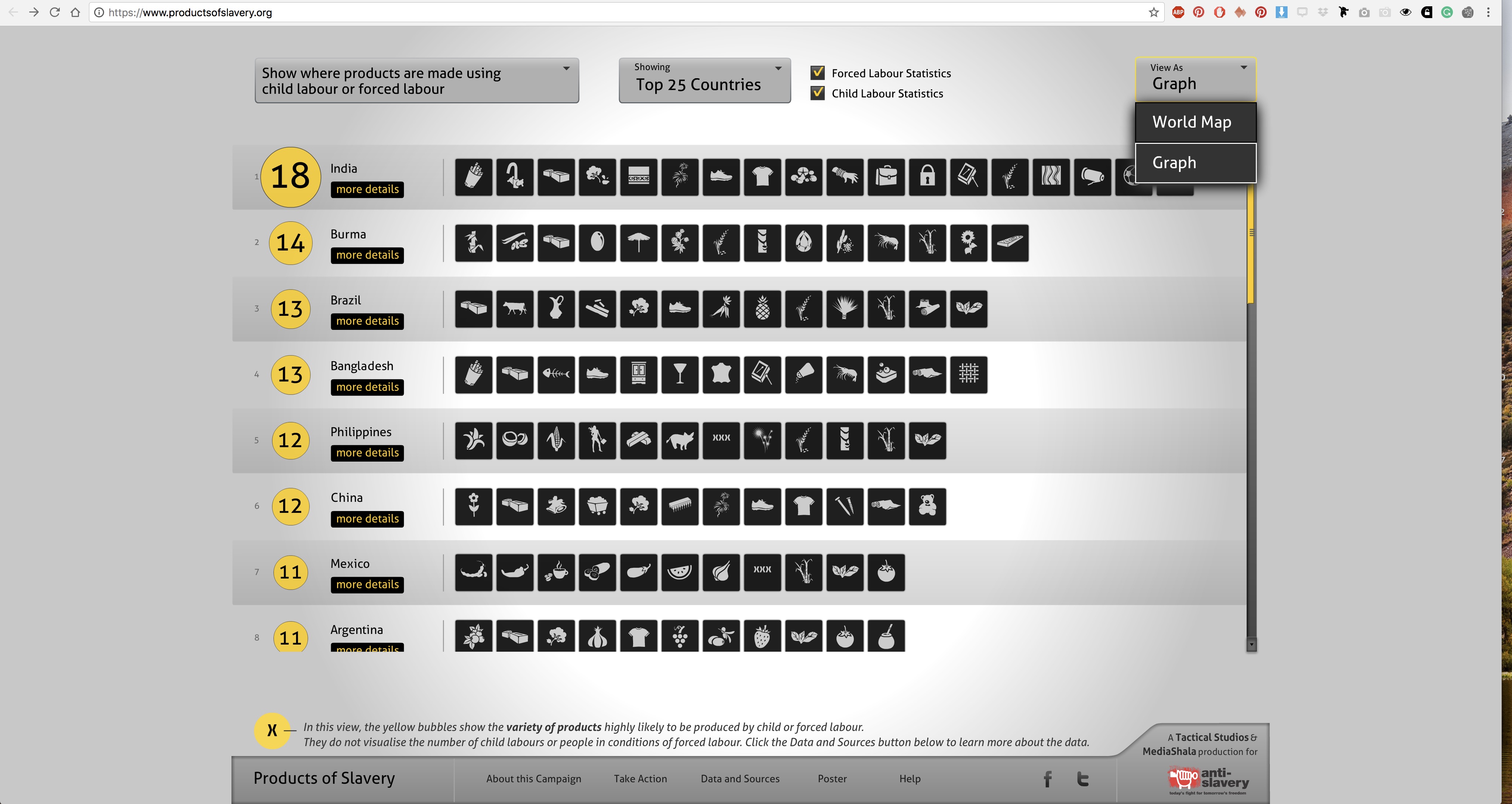The image size is (1512, 804).
Task: Click the yerba mate gourd icon for Argentina
Action: coord(886,636)
